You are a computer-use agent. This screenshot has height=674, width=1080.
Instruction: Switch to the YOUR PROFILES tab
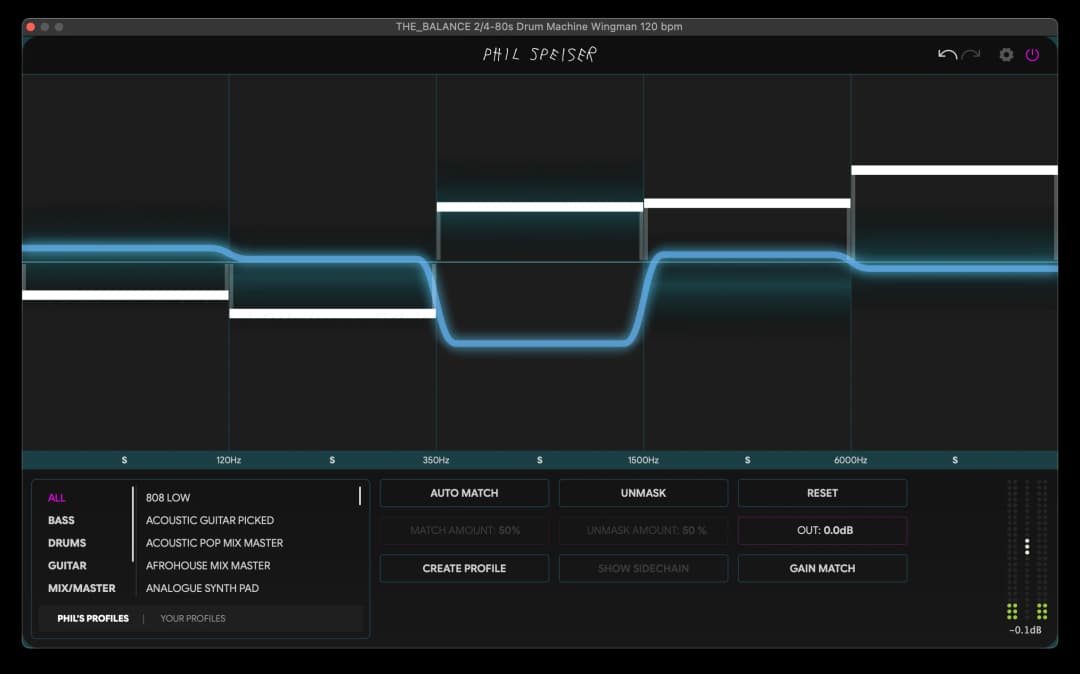pos(192,618)
